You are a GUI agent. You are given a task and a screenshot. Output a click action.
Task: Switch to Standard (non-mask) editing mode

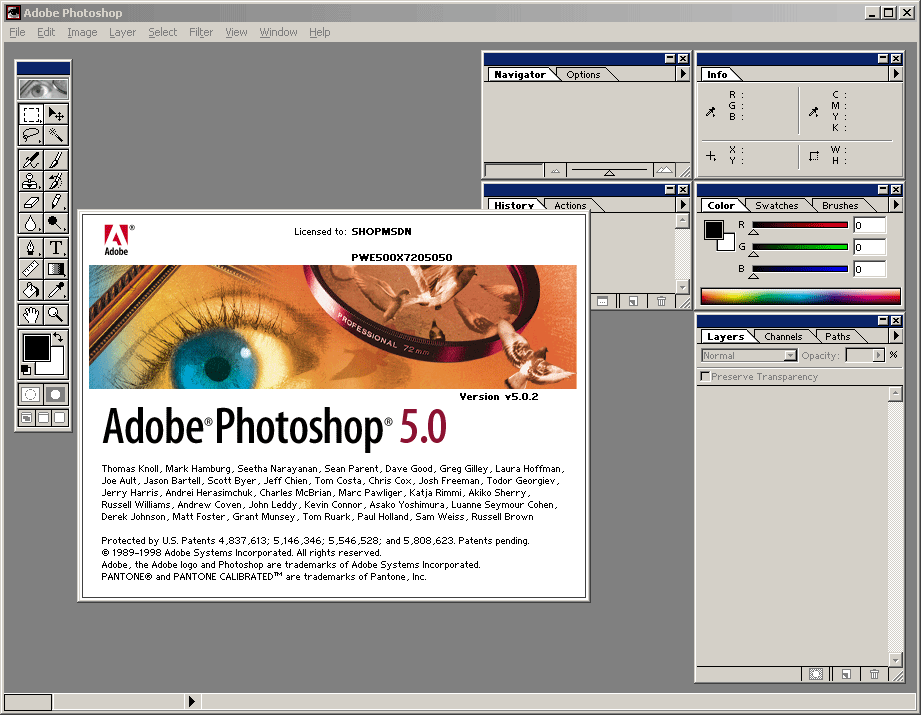pos(31,394)
